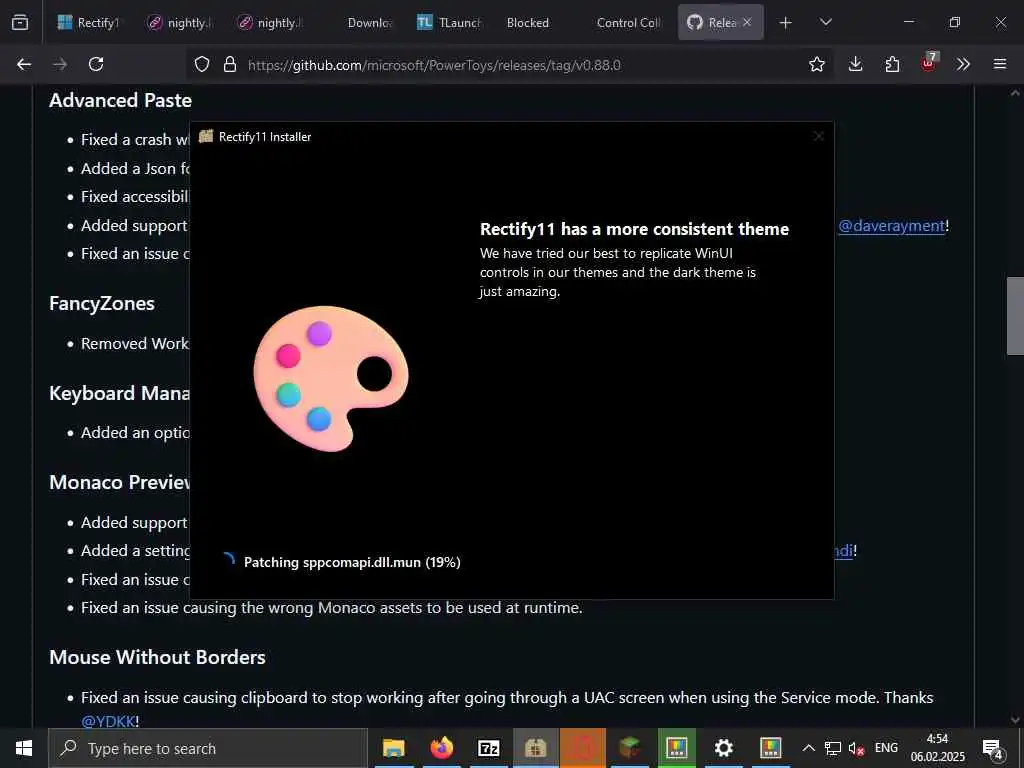Screen dimensions: 1024x768
Task: Switch to the Control Collection tab
Action: (x=628, y=22)
